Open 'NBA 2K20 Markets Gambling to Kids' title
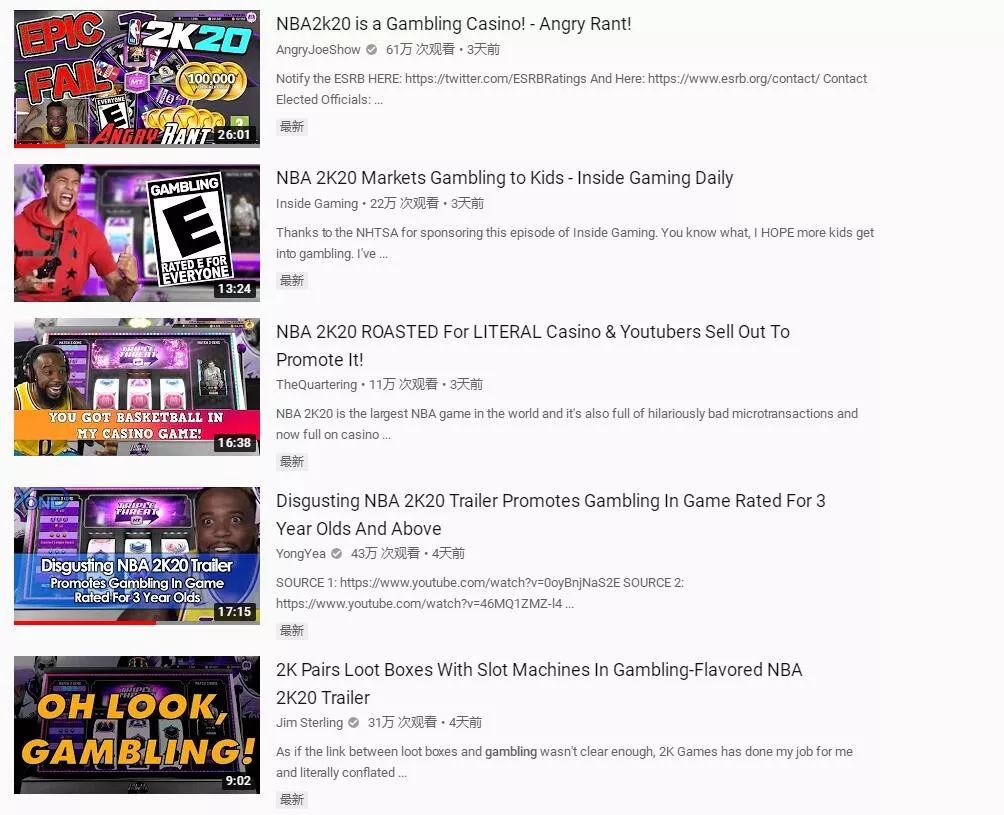Viewport: 1004px width, 815px height. click(505, 177)
